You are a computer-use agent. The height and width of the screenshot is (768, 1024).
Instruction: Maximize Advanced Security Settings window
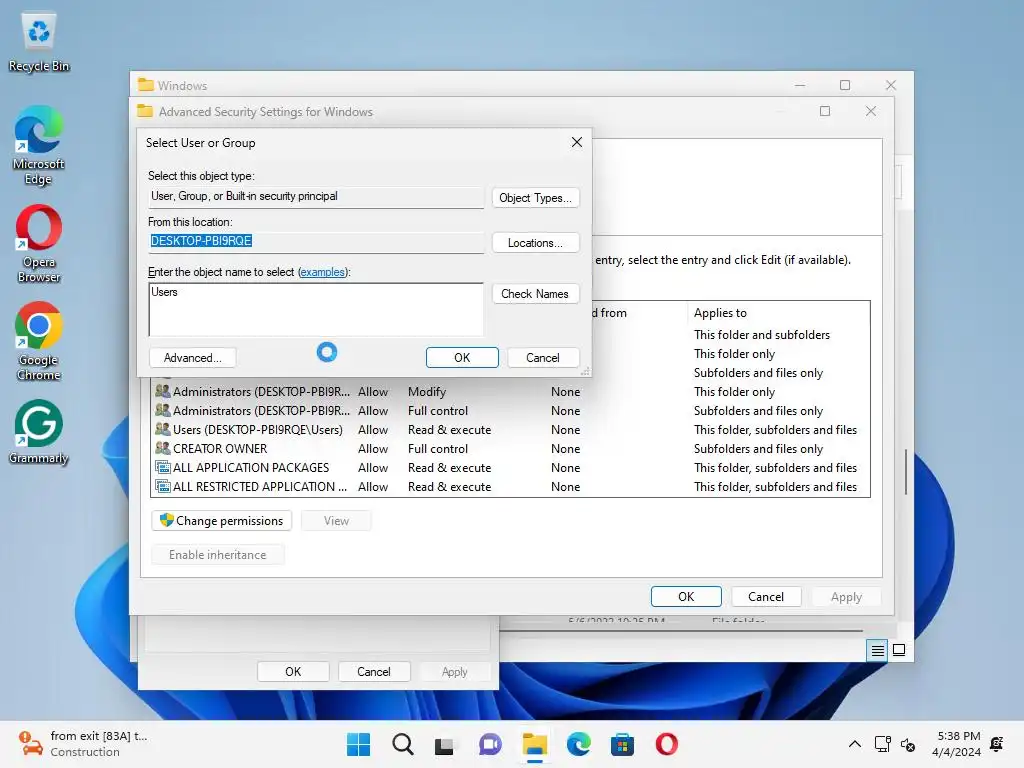pos(825,111)
